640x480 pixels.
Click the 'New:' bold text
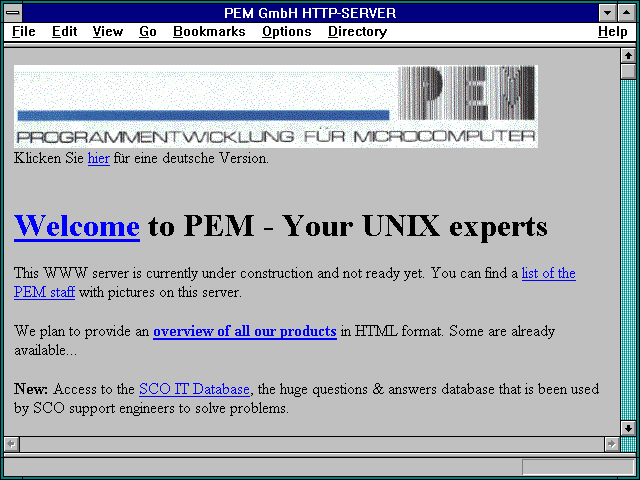pos(31,389)
